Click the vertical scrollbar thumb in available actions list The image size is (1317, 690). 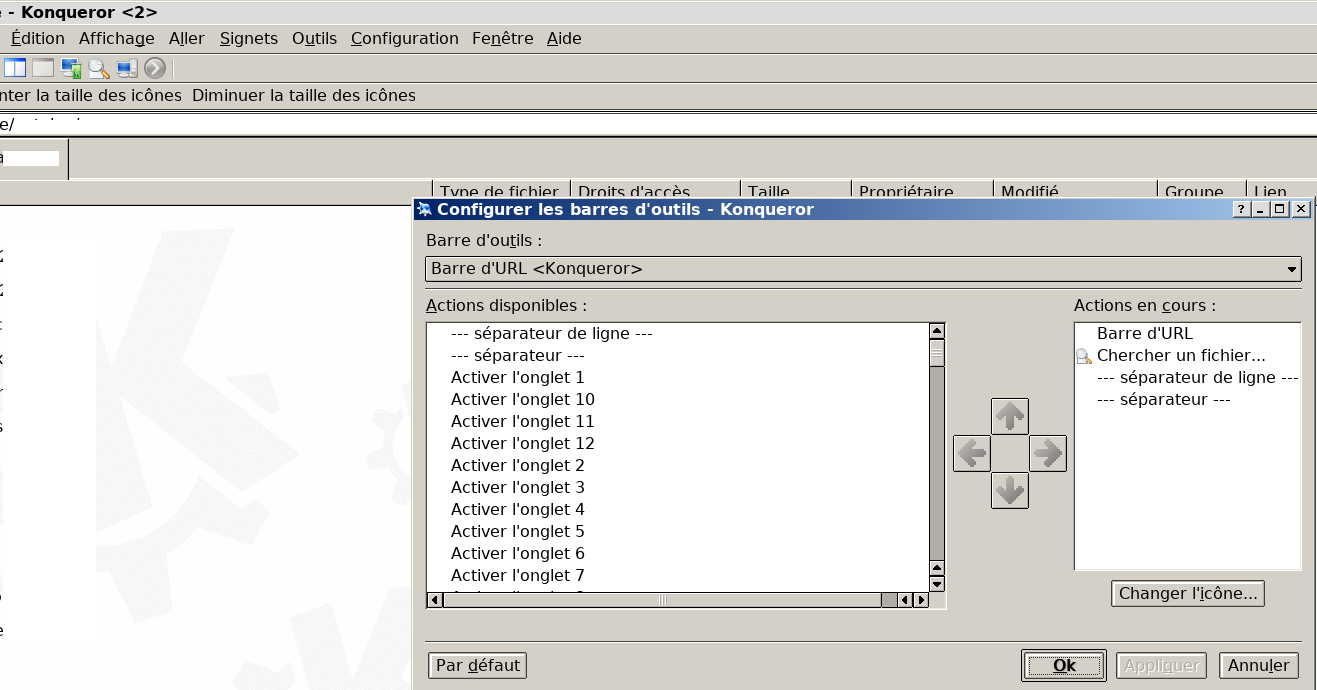[937, 353]
